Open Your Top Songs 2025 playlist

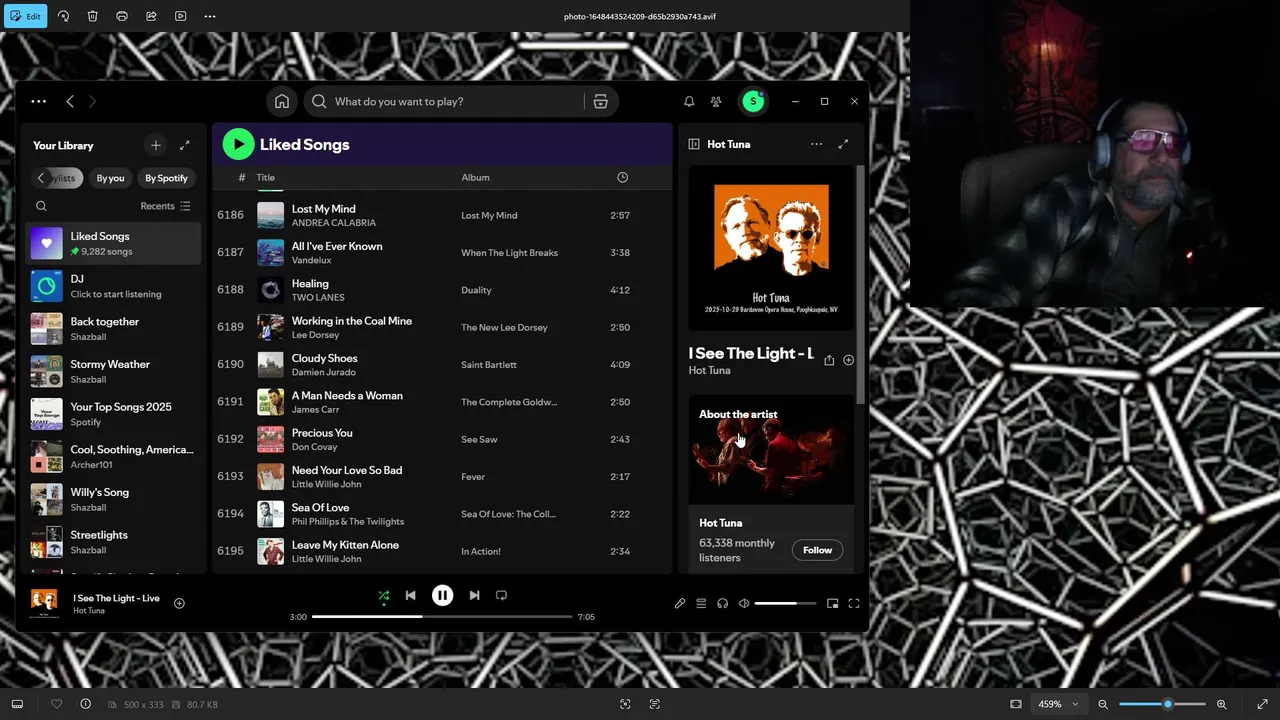pyautogui.click(x=113, y=414)
